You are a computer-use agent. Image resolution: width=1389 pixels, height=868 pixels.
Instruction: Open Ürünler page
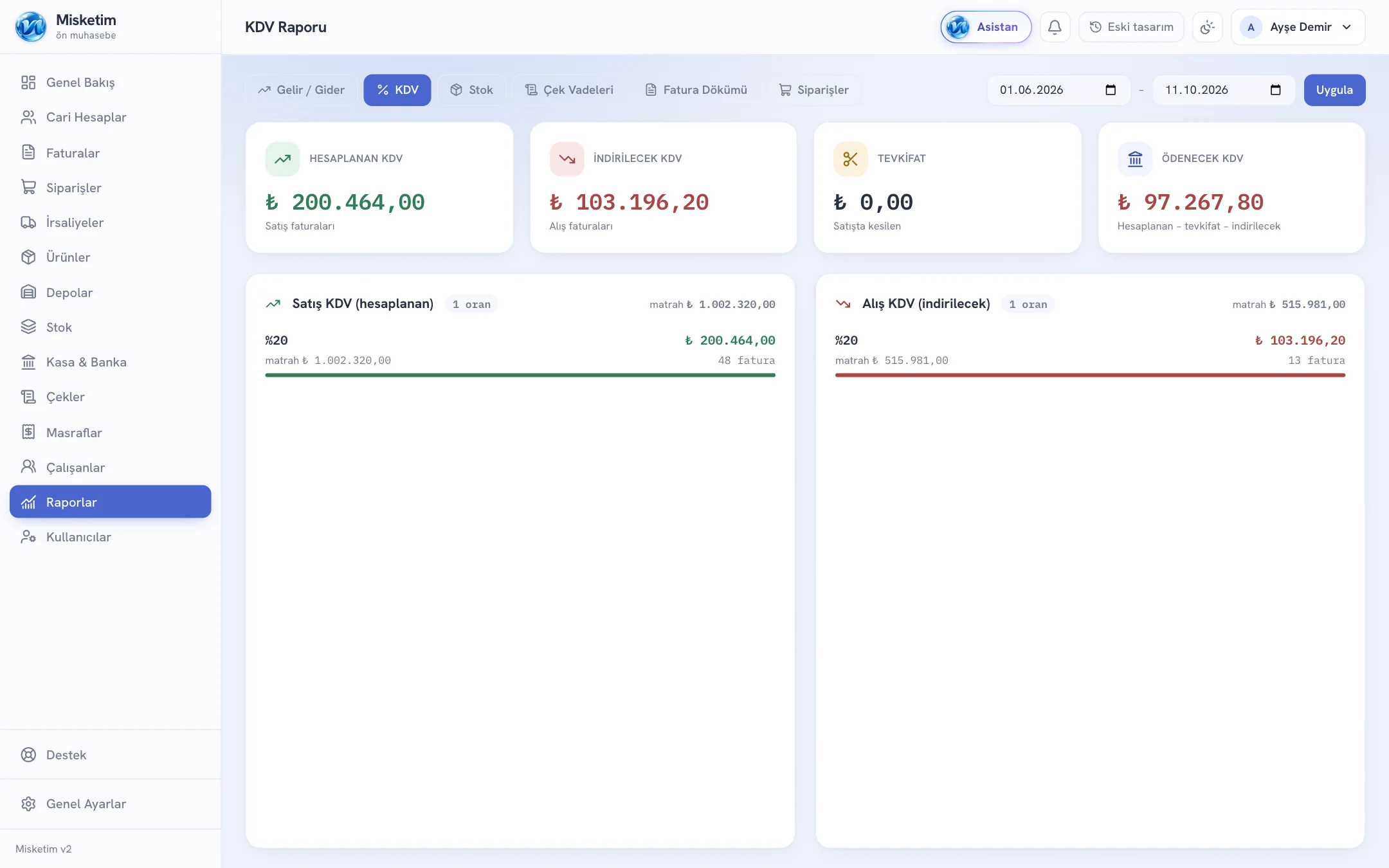click(x=111, y=257)
